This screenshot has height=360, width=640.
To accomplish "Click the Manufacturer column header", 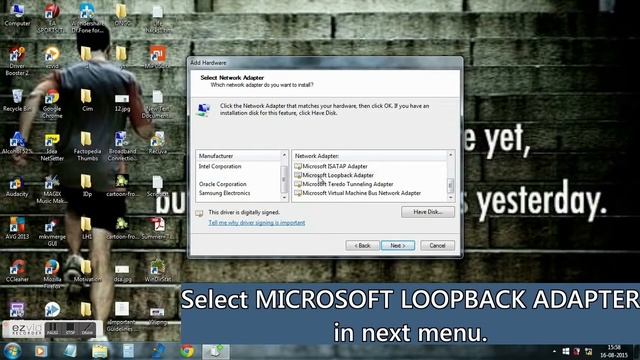I will click(x=238, y=156).
